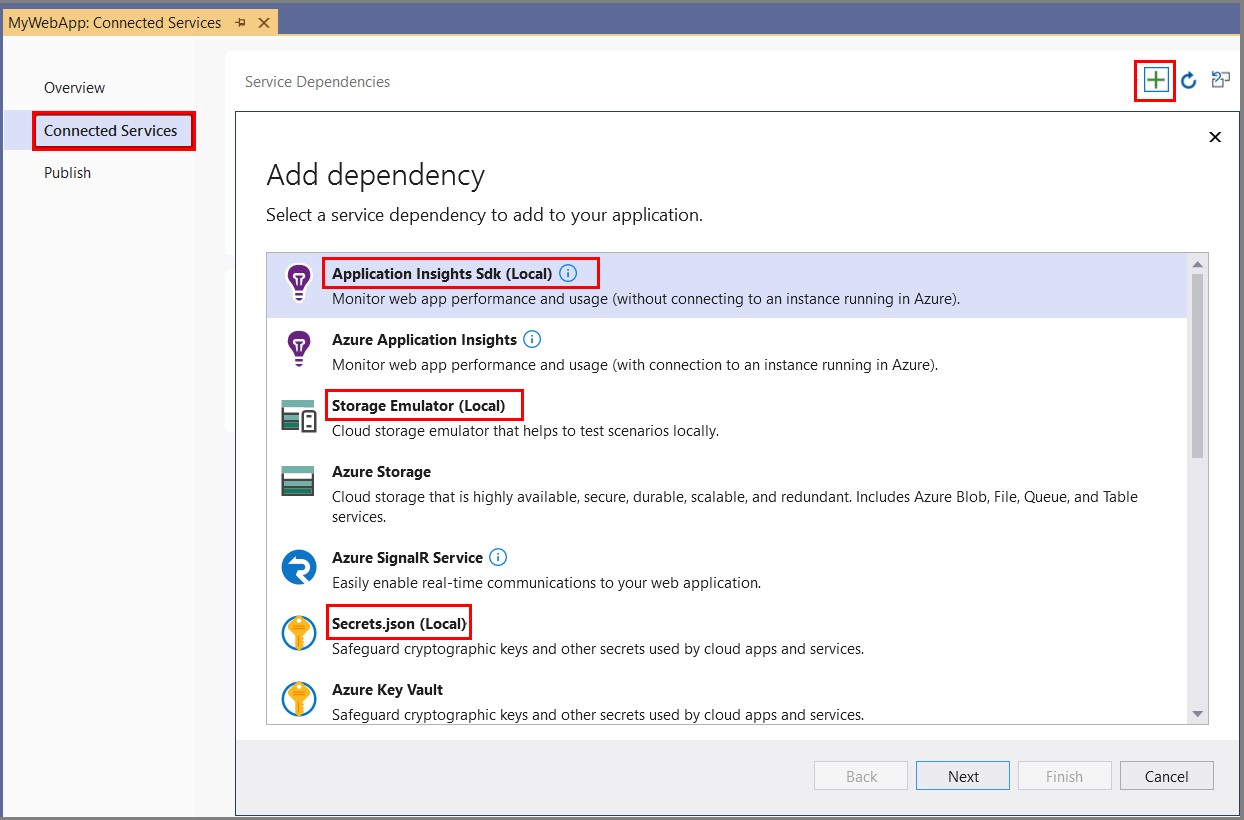Select Azure Key Vault dependency
Screen dimensions: 1244x820
point(727,698)
